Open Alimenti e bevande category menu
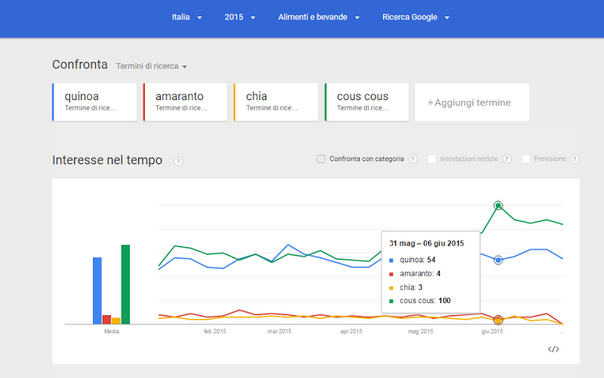The height and width of the screenshot is (378, 604). [x=319, y=17]
